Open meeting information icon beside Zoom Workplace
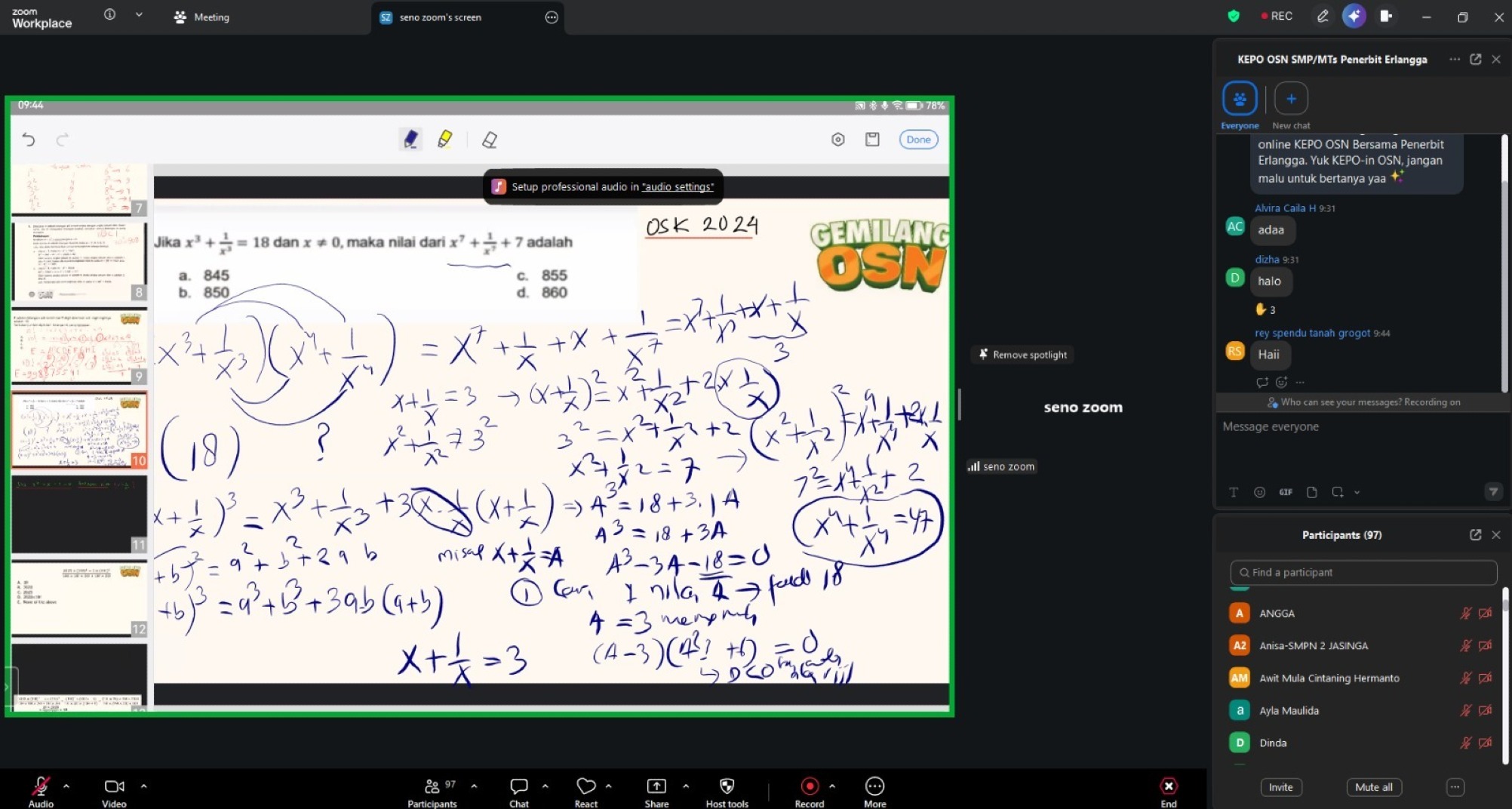 (109, 14)
